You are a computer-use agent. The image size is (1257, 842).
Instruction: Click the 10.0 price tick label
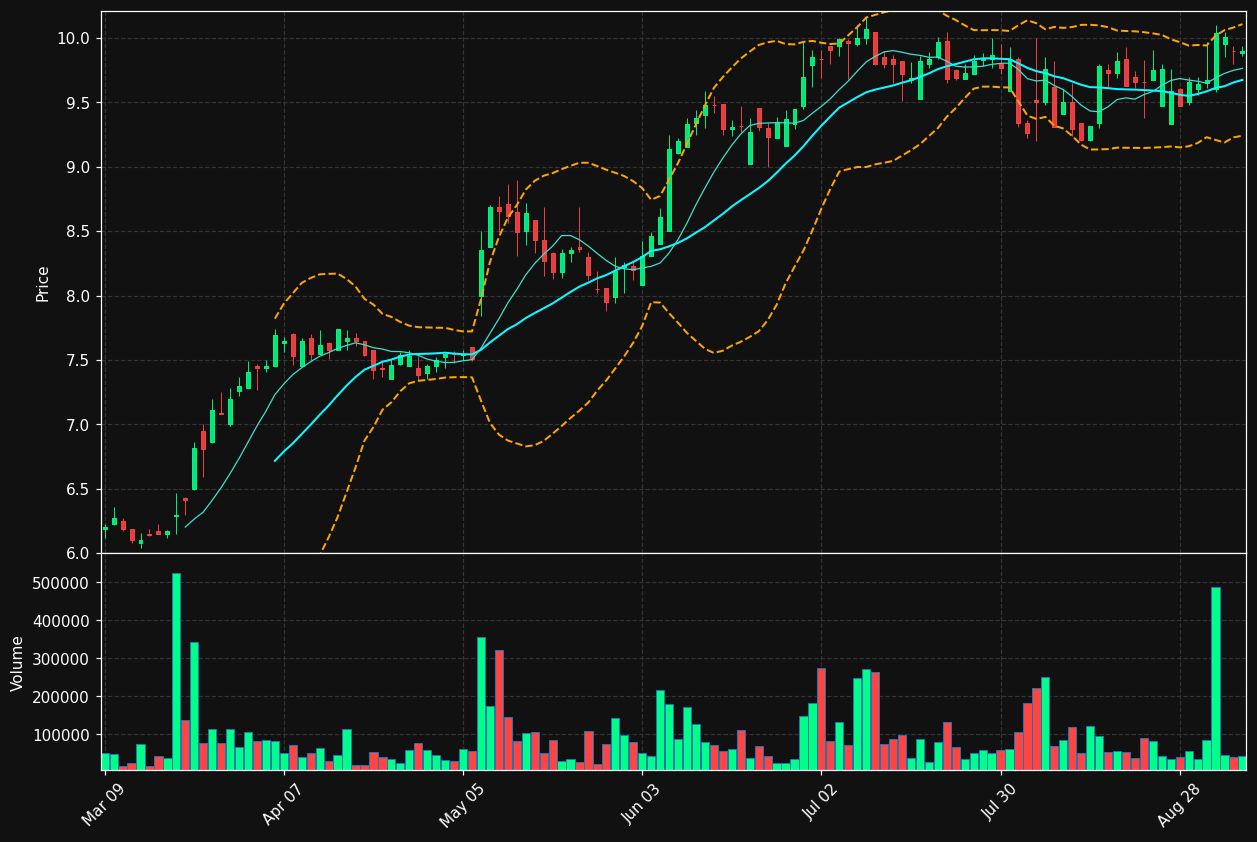pyautogui.click(x=73, y=38)
